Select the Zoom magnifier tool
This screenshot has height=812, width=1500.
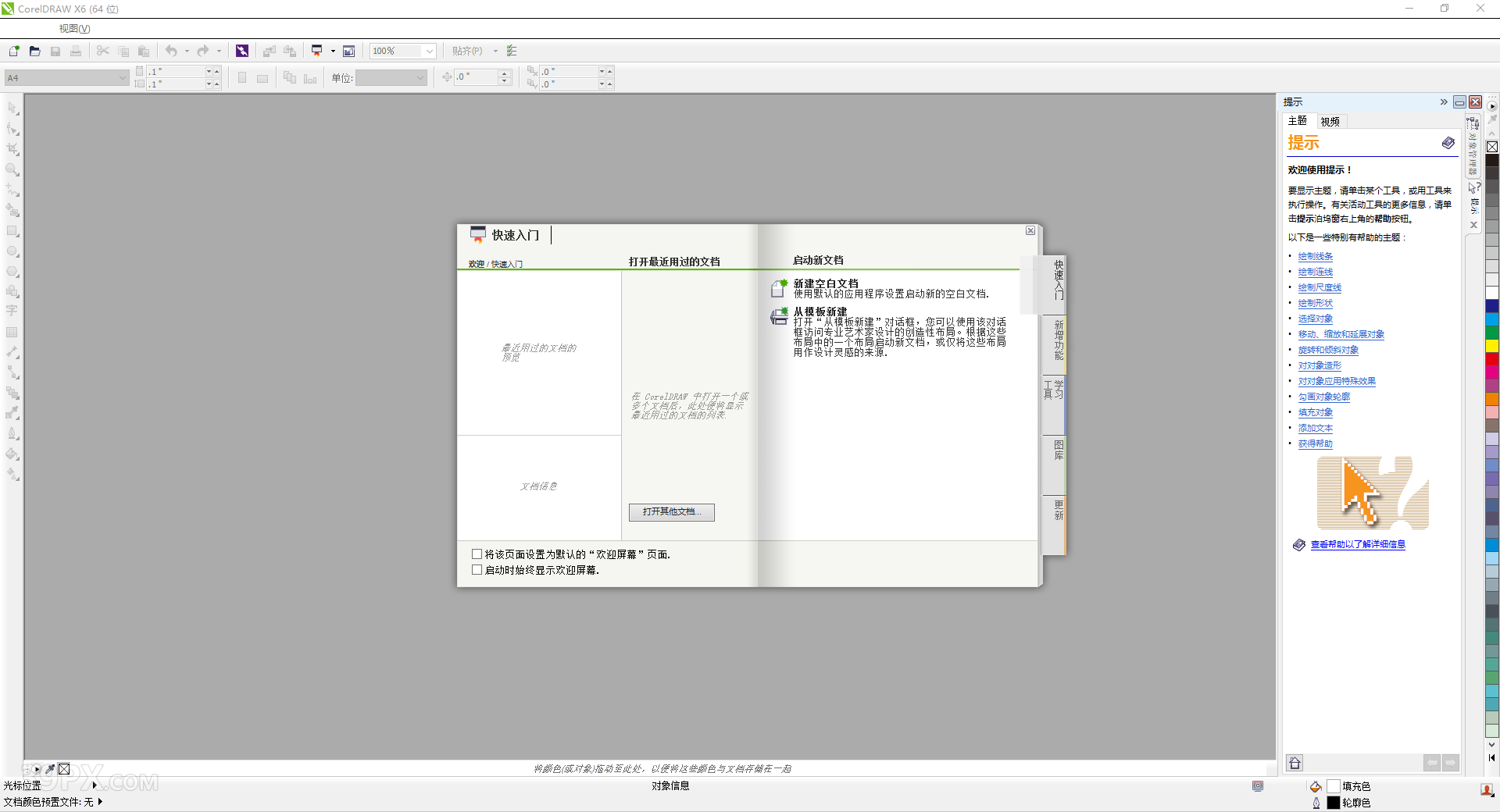pyautogui.click(x=12, y=169)
